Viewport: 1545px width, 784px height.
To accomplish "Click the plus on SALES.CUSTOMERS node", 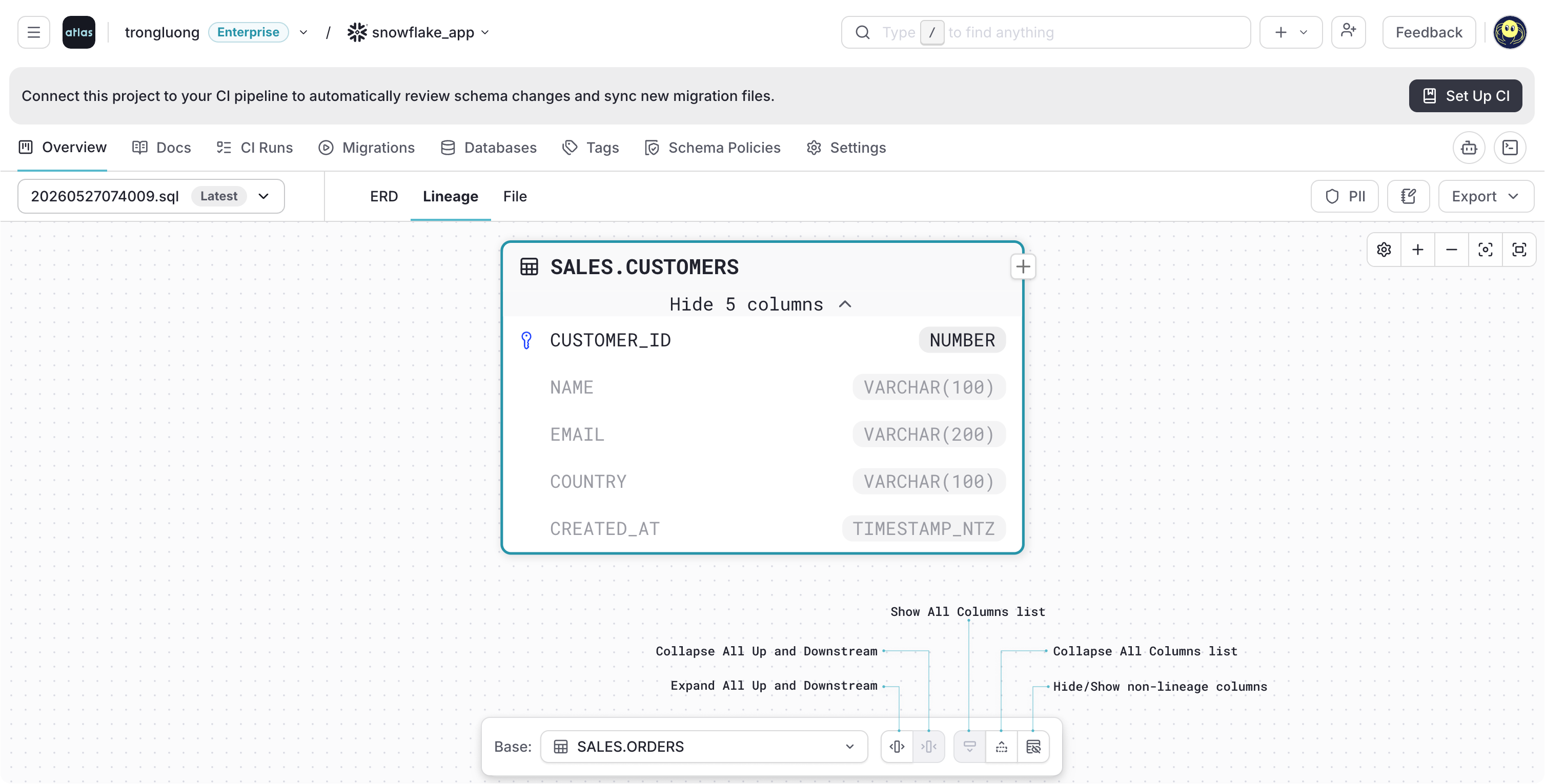I will pyautogui.click(x=1023, y=267).
